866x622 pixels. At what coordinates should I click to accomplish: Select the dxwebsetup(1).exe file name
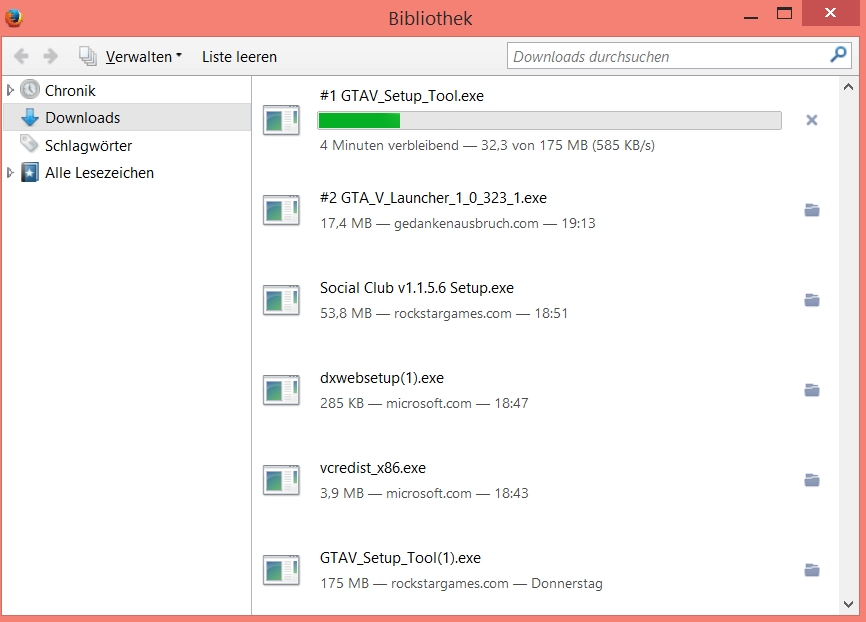382,378
